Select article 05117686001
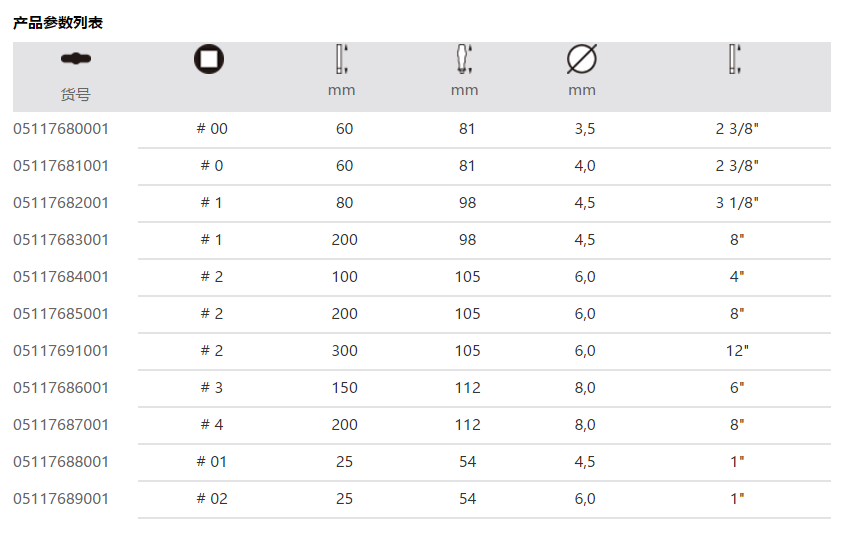The width and height of the screenshot is (842, 533). click(x=61, y=388)
